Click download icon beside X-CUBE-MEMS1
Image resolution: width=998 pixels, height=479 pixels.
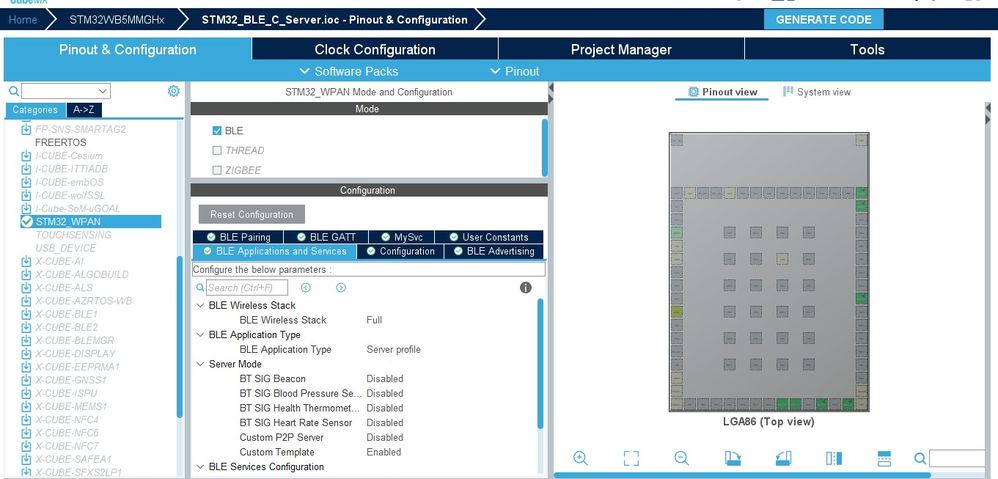[26, 406]
